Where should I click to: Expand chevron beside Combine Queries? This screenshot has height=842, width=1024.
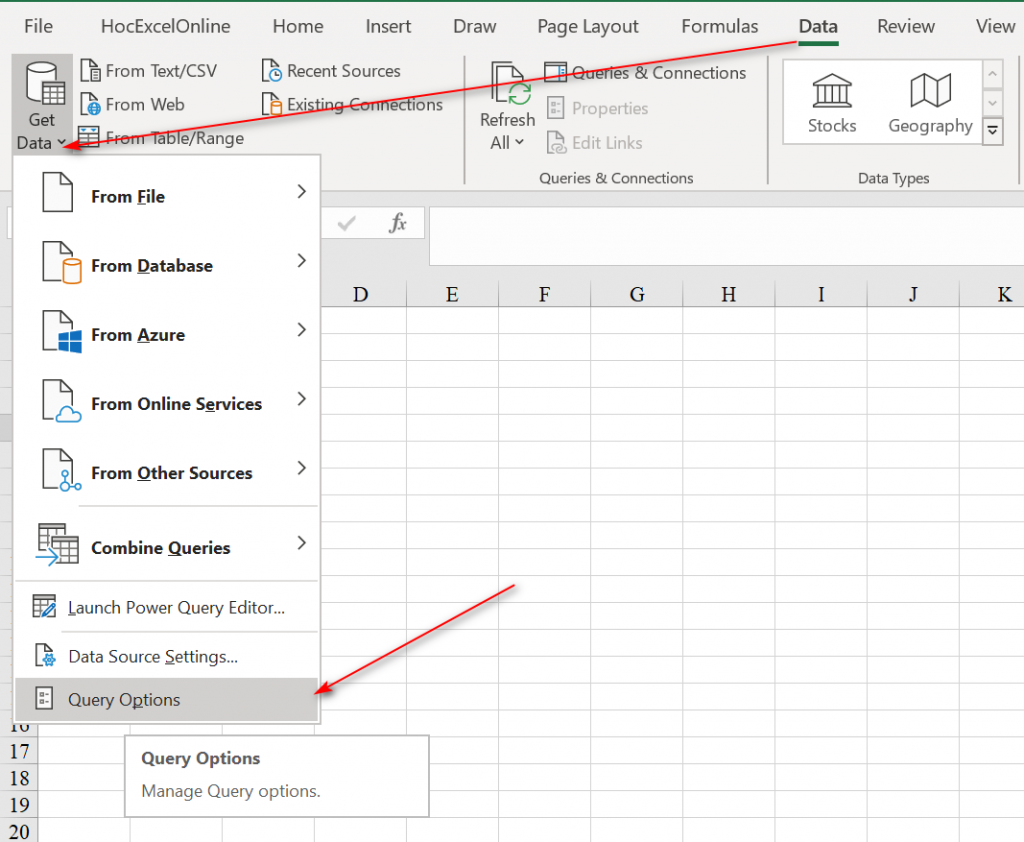tap(301, 543)
